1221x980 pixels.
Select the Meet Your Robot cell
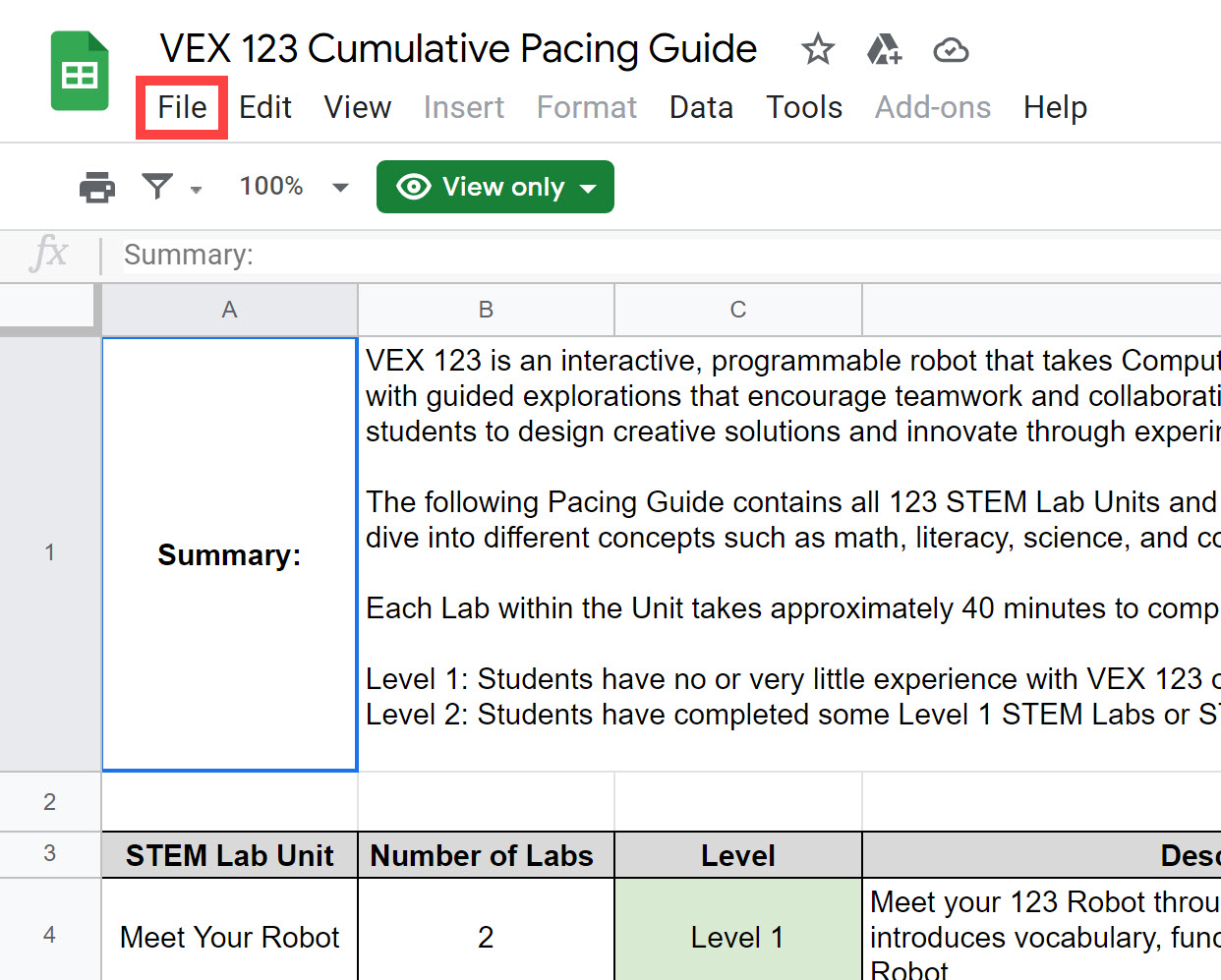tap(228, 937)
